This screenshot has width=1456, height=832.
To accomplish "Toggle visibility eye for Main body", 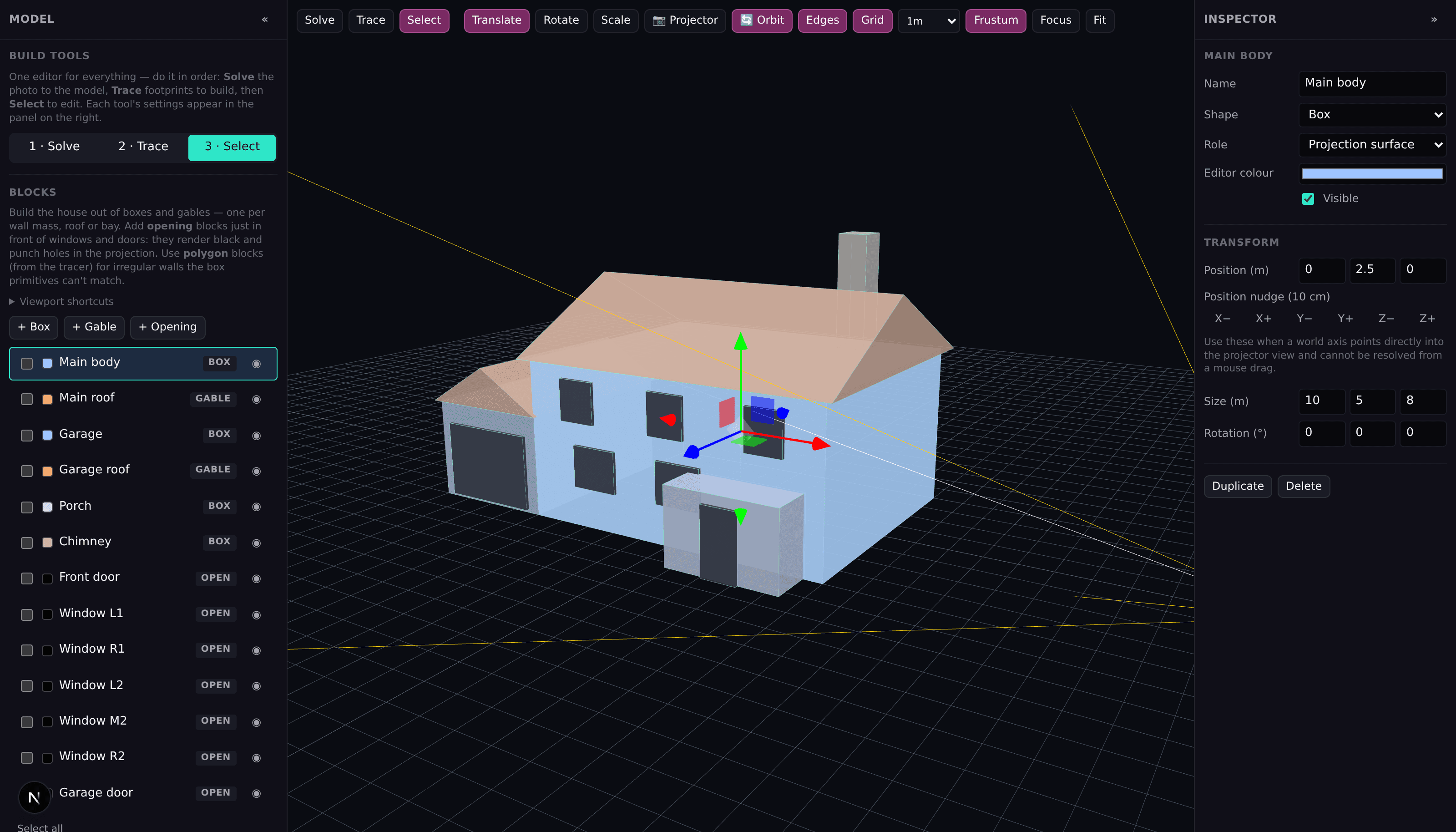I will 257,364.
